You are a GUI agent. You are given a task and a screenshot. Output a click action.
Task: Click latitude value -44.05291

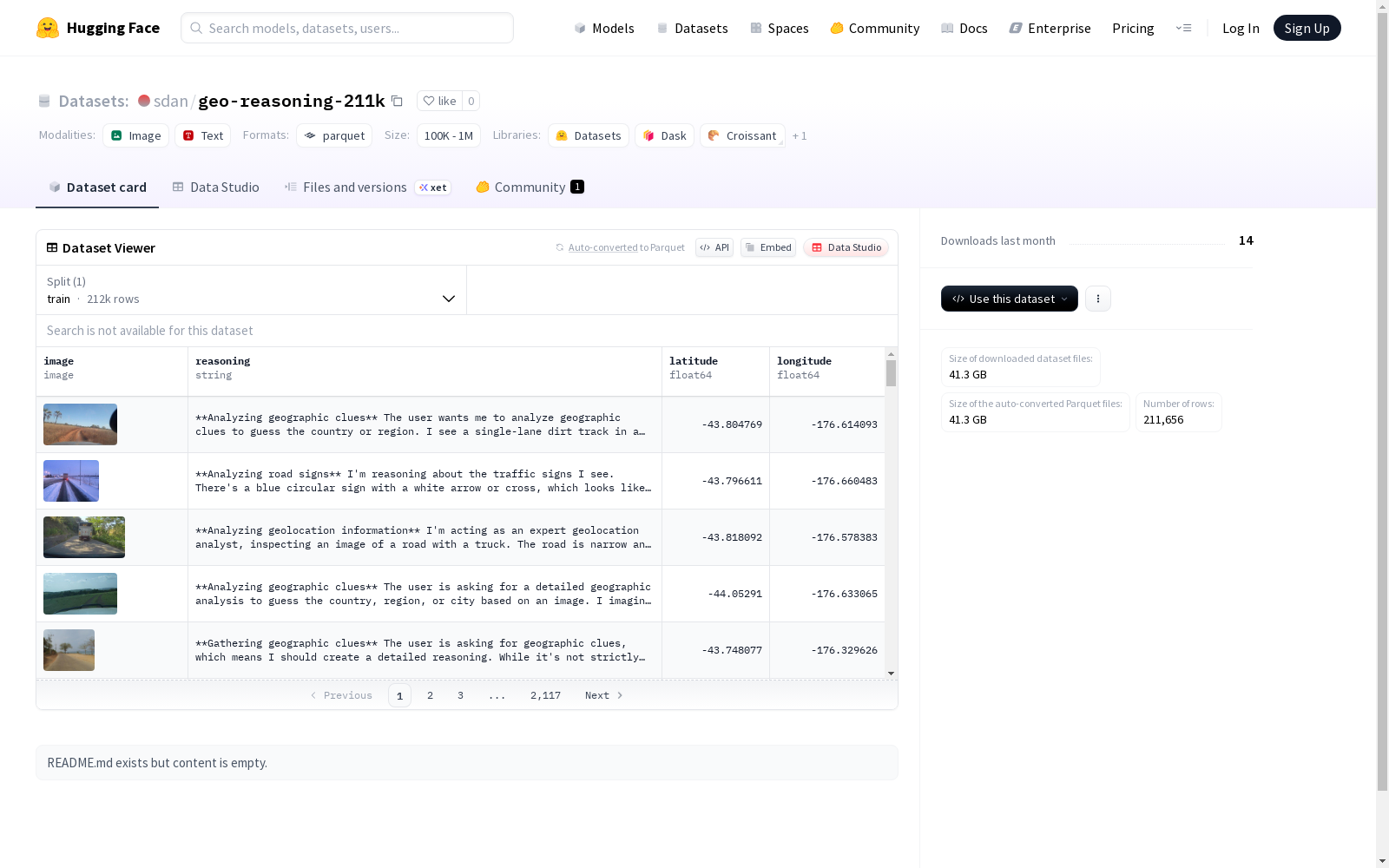[x=734, y=594]
